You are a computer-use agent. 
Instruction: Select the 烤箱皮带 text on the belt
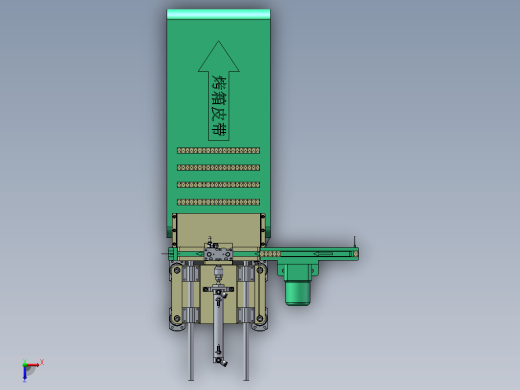(x=219, y=106)
